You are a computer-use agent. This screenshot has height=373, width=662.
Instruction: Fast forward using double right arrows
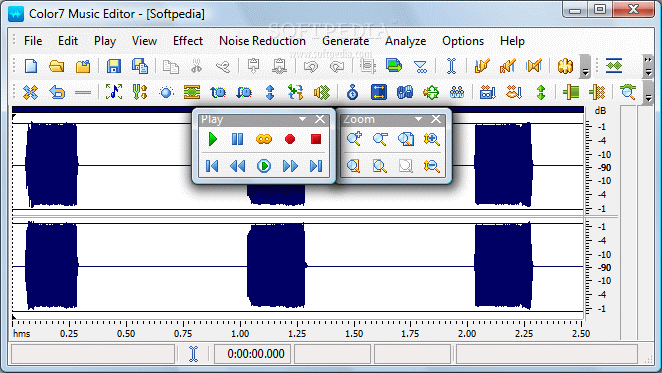290,166
